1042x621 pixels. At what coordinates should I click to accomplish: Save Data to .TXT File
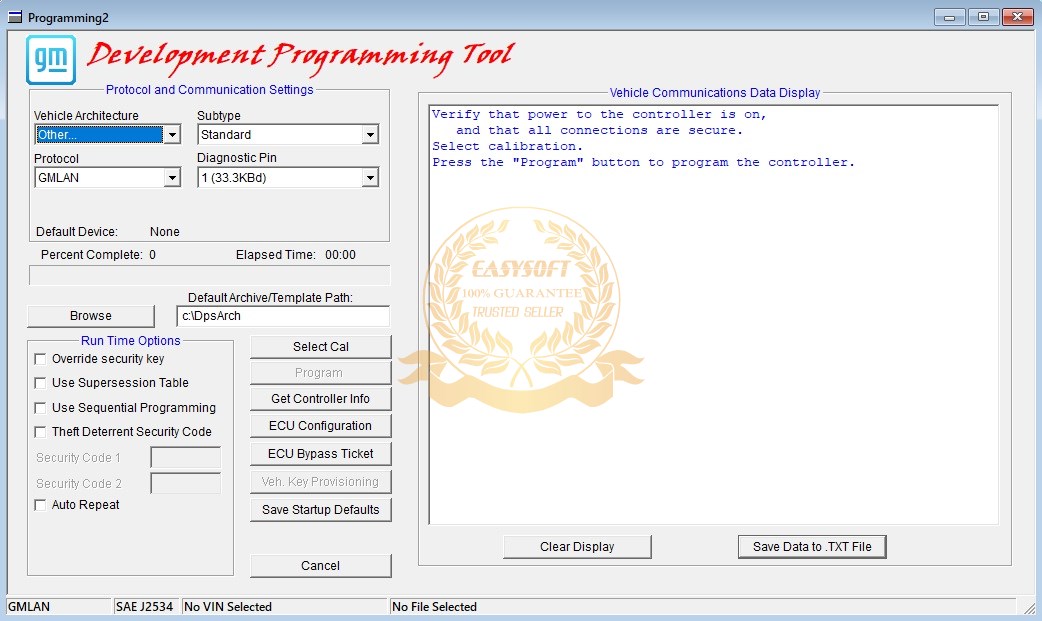pyautogui.click(x=812, y=547)
